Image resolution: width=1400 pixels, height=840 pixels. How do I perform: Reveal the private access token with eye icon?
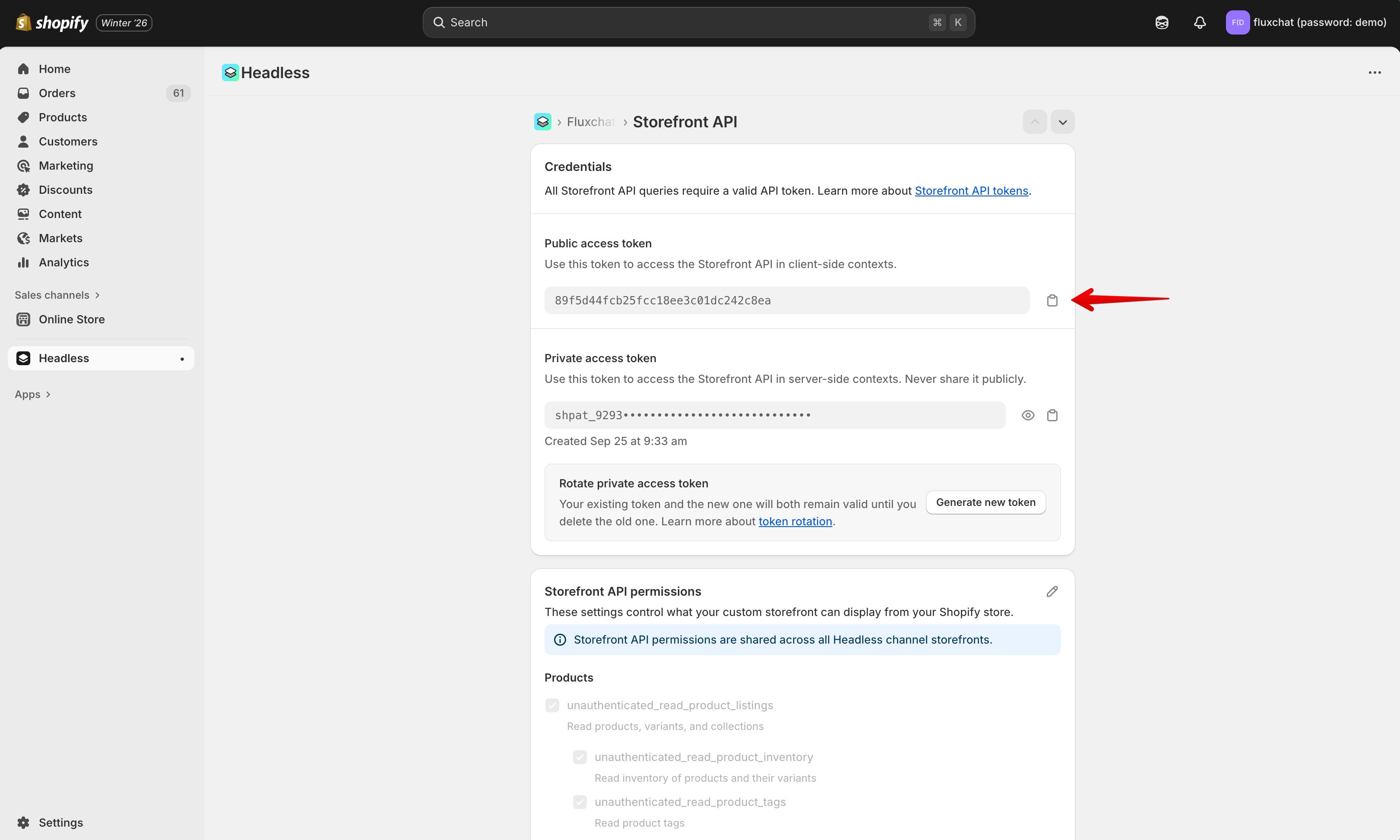[x=1027, y=416]
